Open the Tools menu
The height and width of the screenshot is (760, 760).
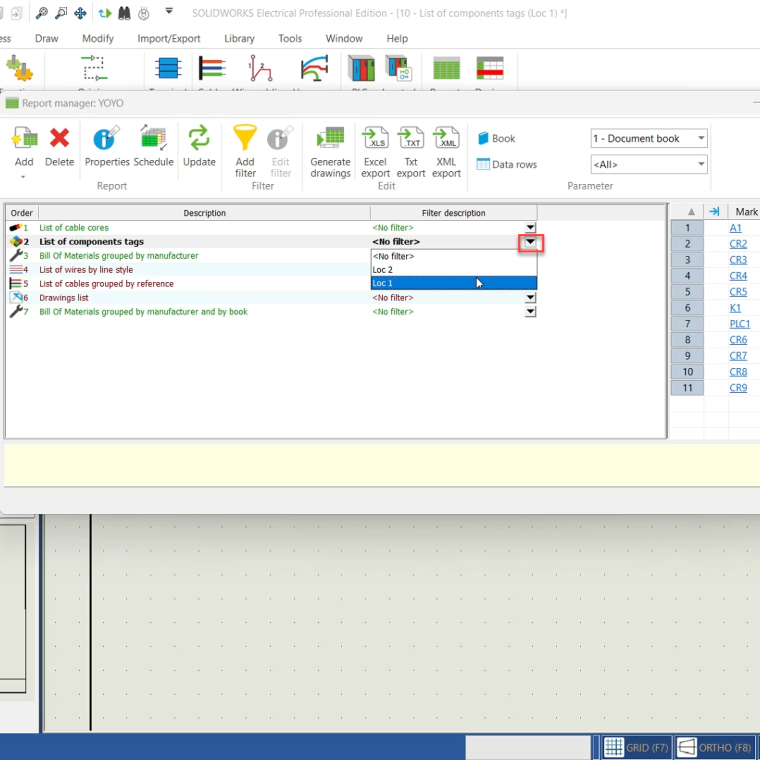pyautogui.click(x=290, y=38)
